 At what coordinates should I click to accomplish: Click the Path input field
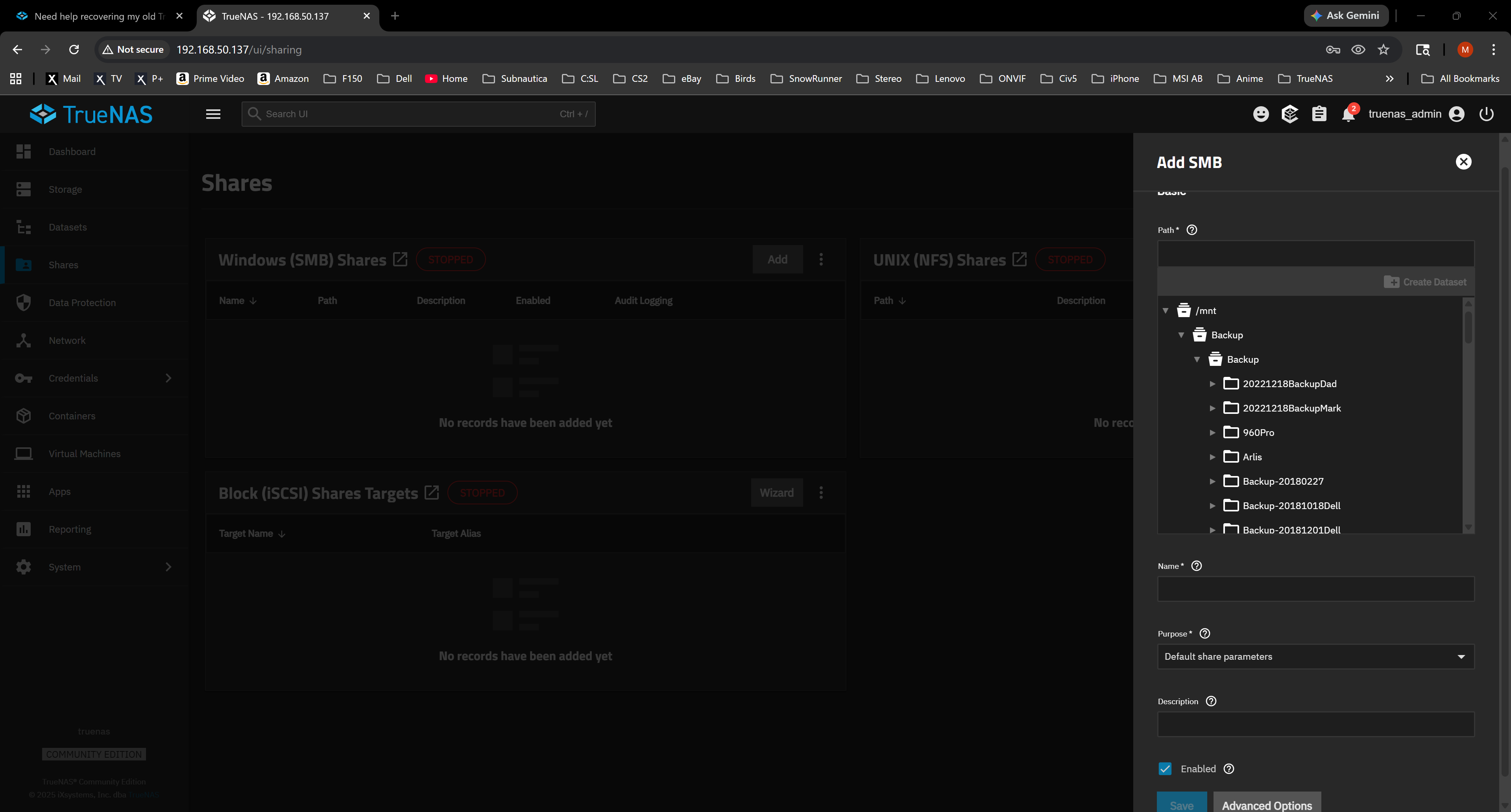(1315, 254)
